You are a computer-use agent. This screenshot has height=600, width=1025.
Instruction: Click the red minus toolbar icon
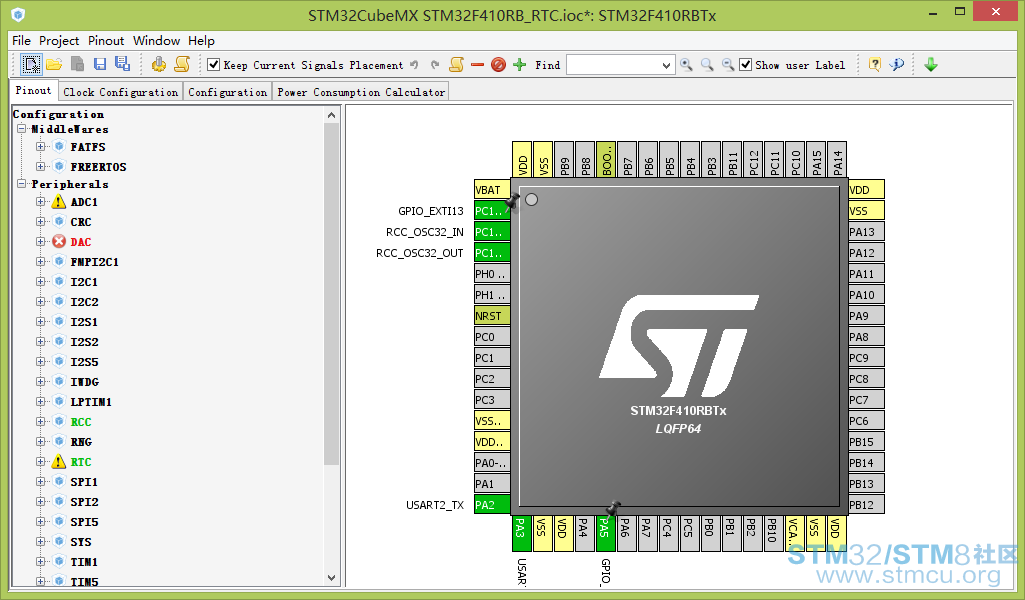pos(477,65)
